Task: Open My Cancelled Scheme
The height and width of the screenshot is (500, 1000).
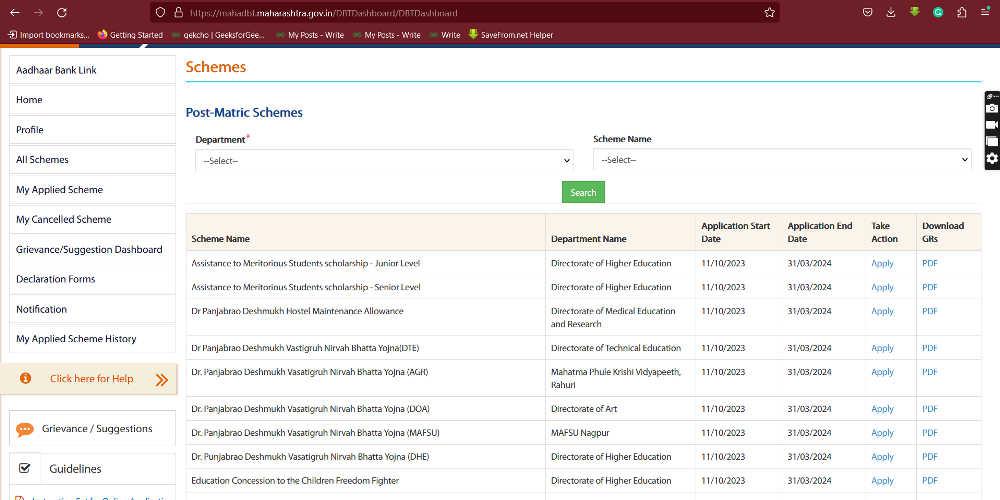Action: point(92,219)
